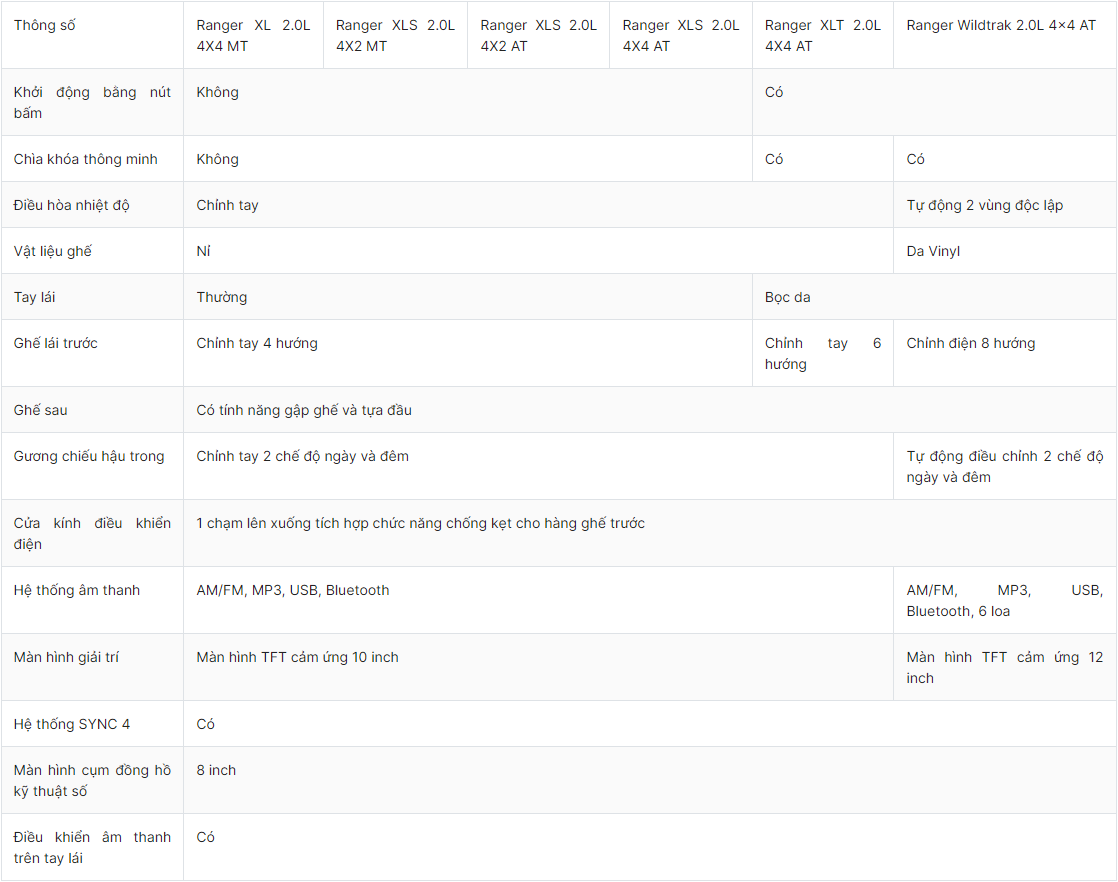Screen dimensions: 1118x882
Task: Click "Tự động 2 vùng độc lập"
Action: [985, 205]
